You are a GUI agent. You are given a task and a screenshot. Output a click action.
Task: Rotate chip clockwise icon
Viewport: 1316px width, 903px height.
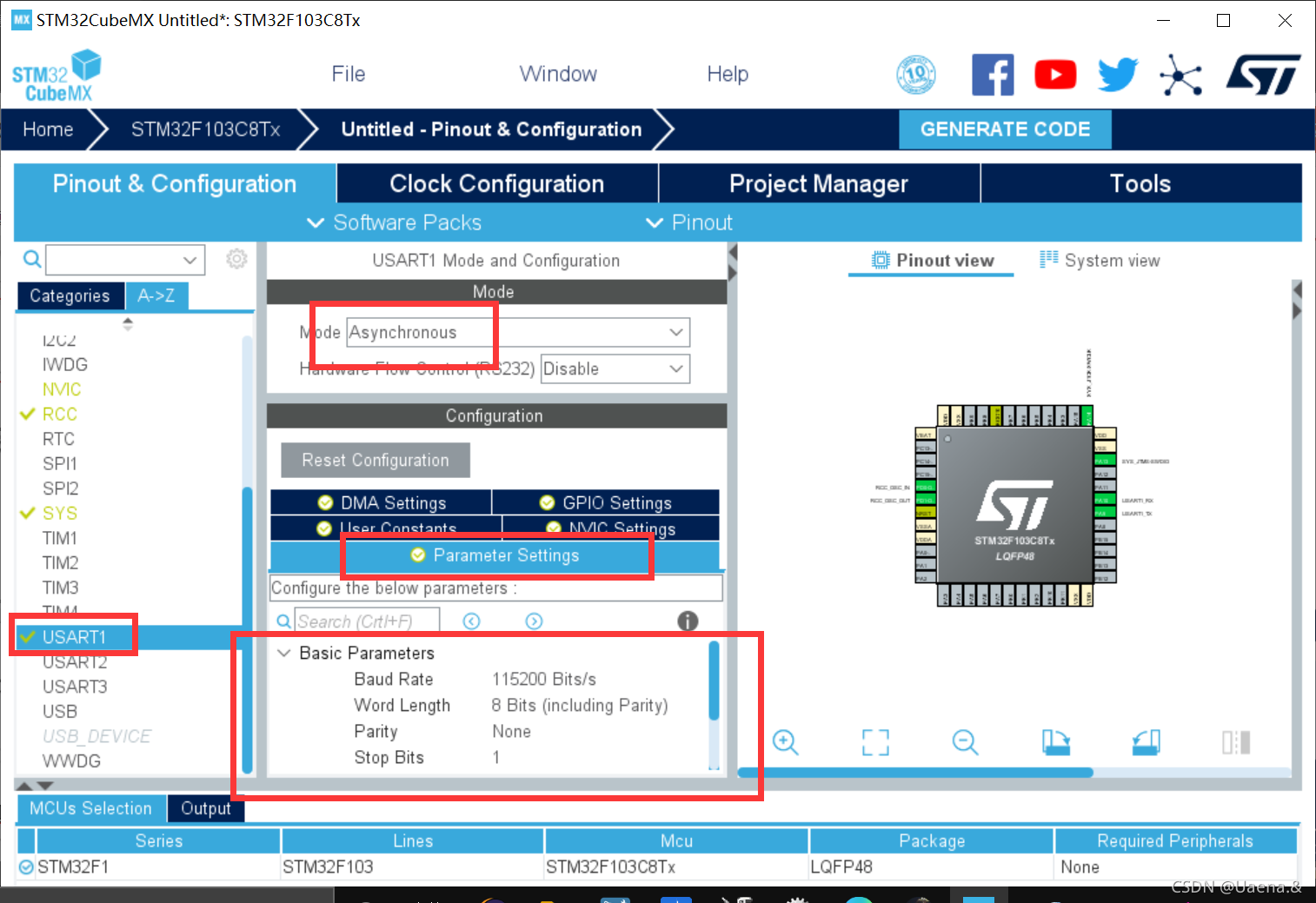pos(1056,742)
